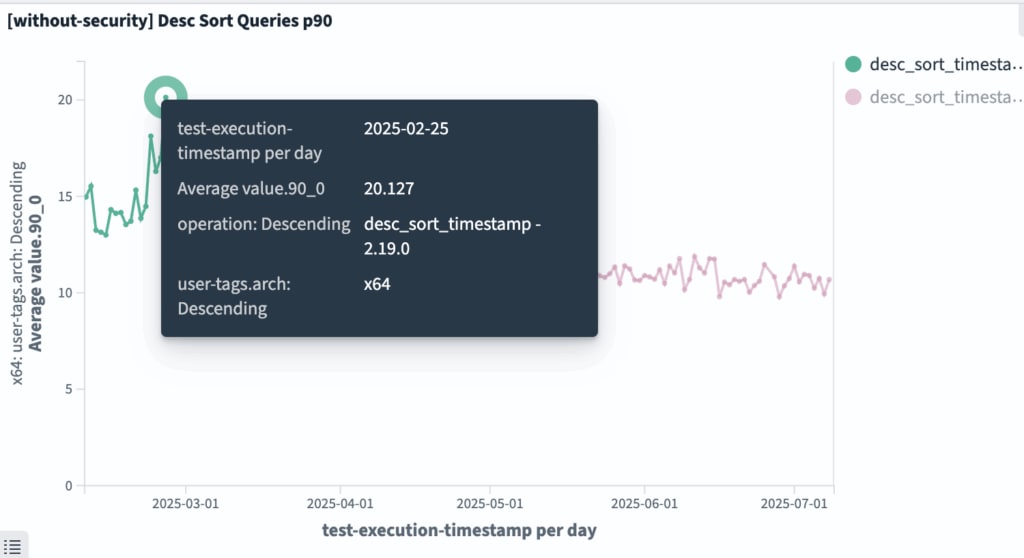This screenshot has width=1024, height=558.
Task: Select the 2025-04-01 x-axis tick label
Action: [x=340, y=504]
